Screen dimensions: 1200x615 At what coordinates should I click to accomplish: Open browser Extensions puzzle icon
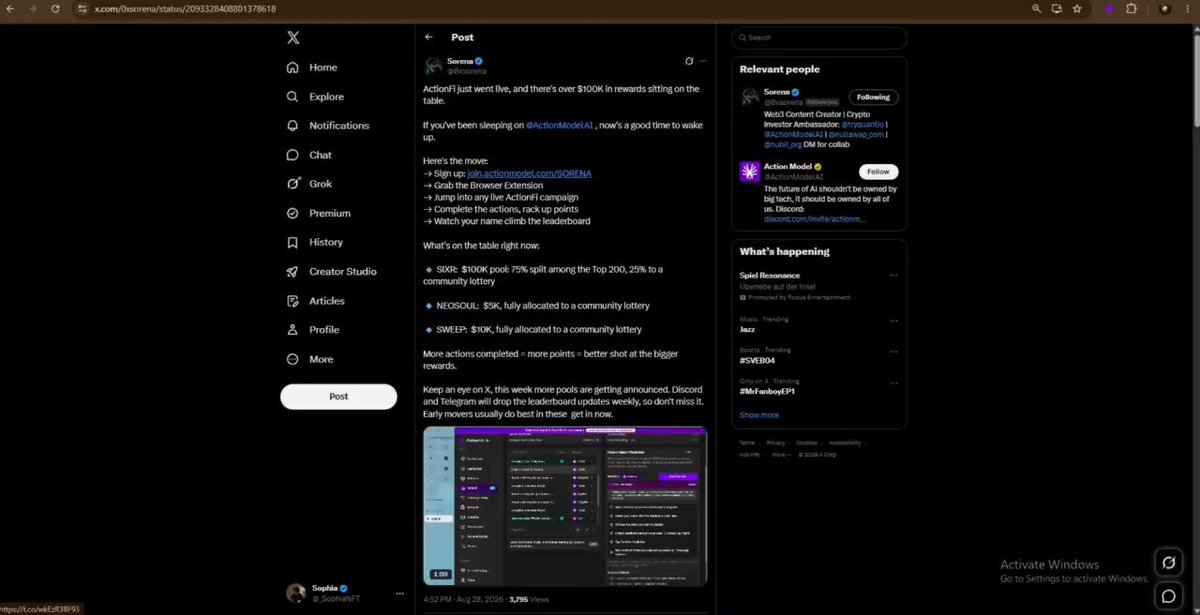pos(1131,8)
